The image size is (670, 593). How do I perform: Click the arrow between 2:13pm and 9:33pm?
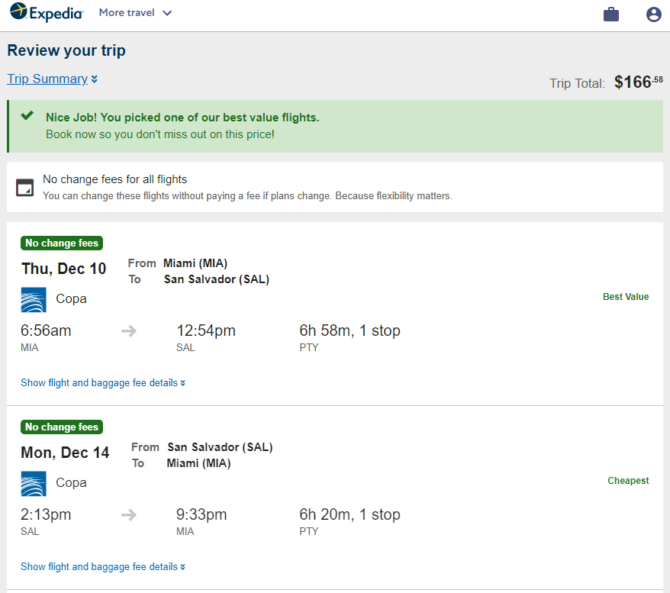[x=129, y=515]
